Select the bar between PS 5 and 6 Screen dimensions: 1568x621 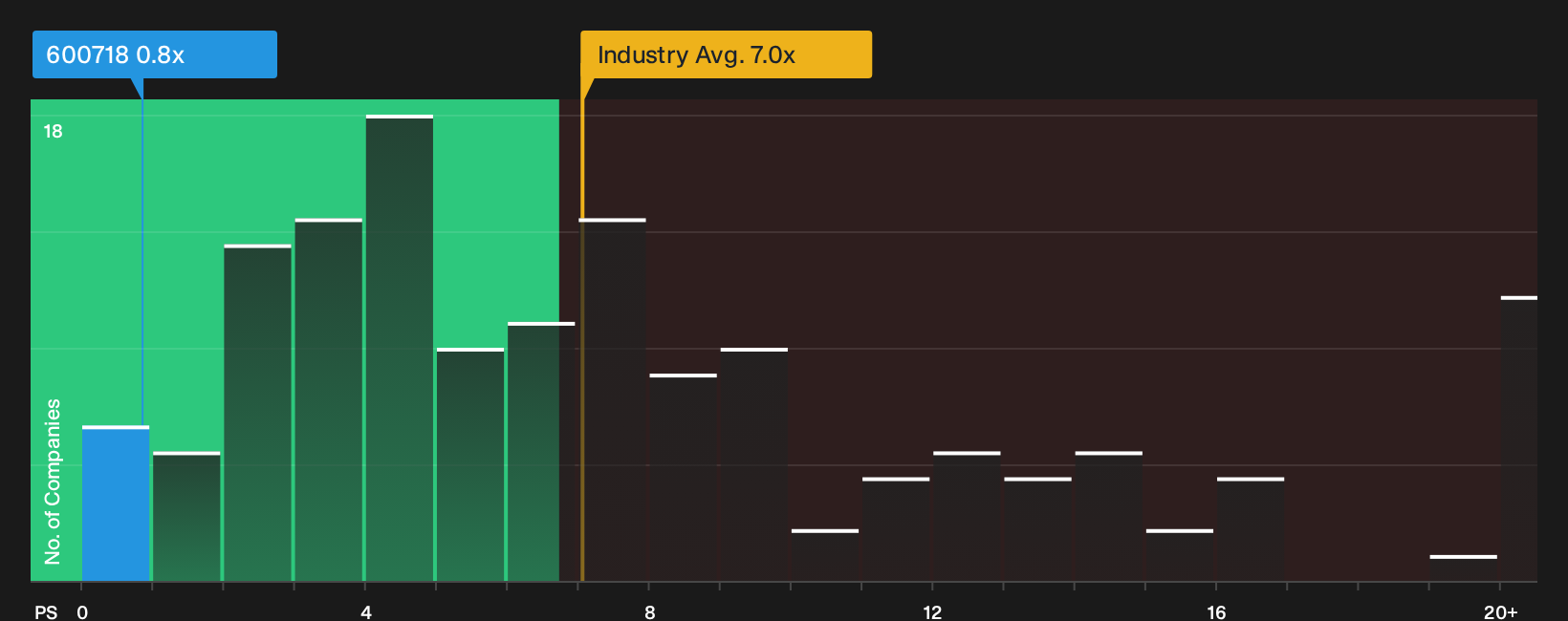(470, 464)
